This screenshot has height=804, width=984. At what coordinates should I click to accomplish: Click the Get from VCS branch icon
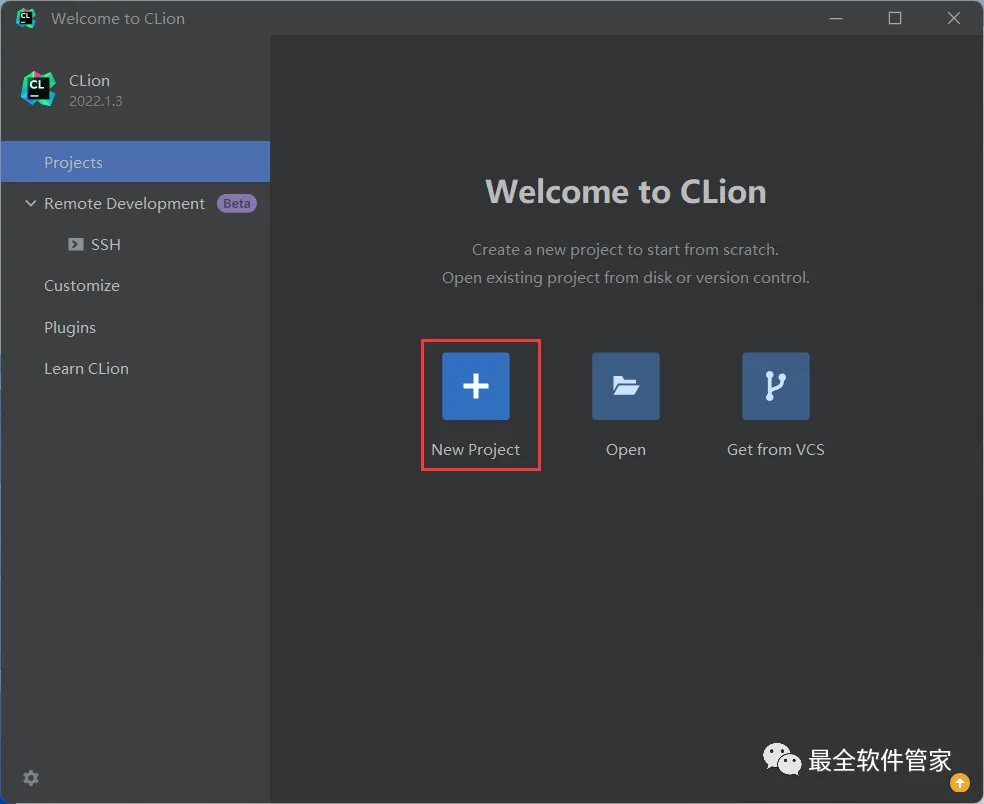(x=776, y=386)
